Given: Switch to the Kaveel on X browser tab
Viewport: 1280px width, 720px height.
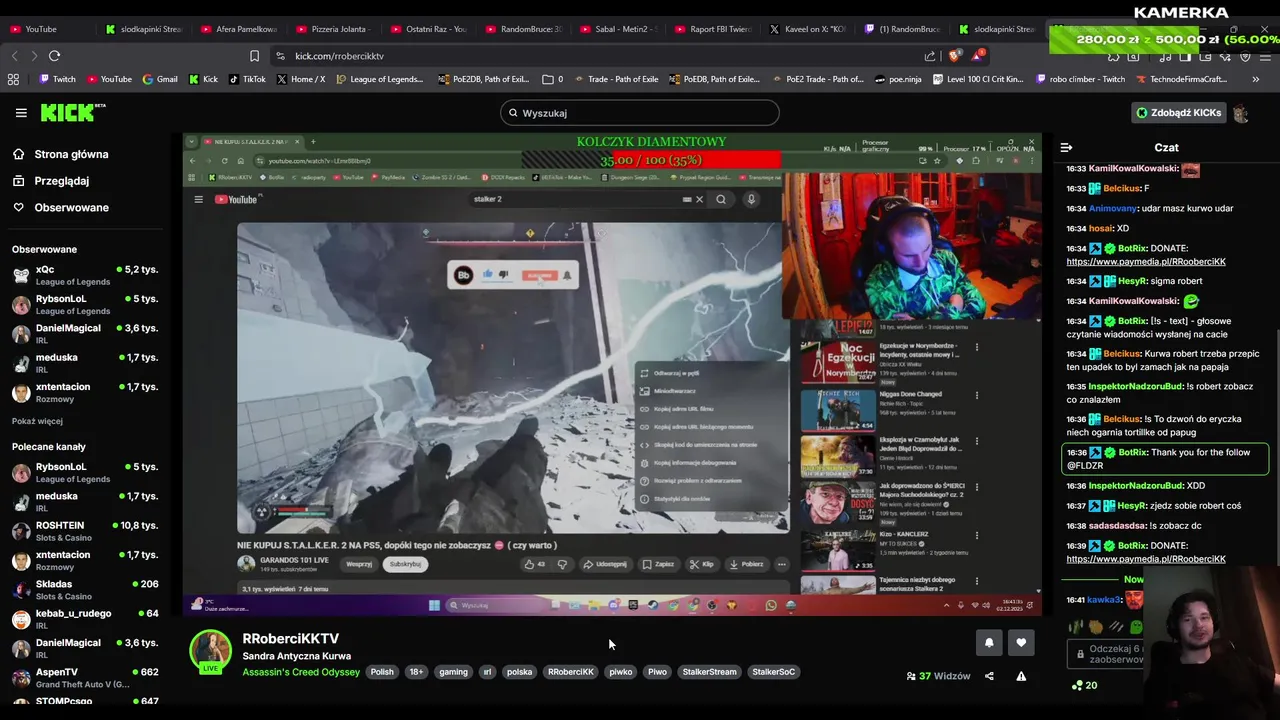Looking at the screenshot, I should tap(807, 29).
